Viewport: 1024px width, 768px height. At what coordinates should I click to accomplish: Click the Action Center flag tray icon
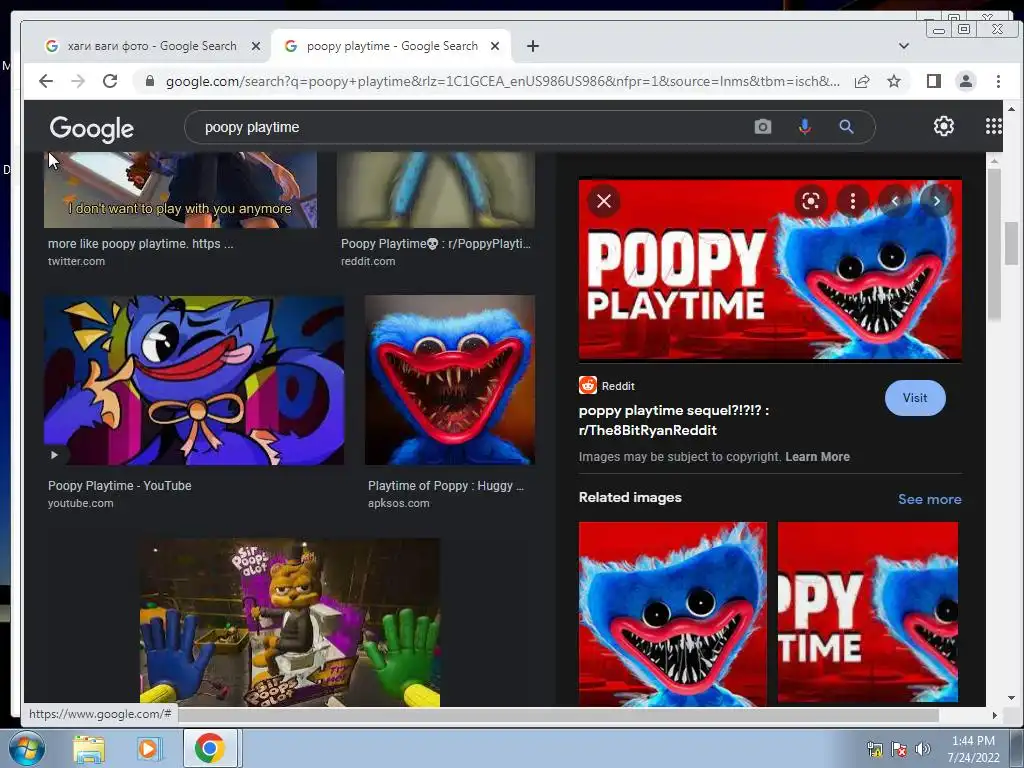click(x=899, y=749)
